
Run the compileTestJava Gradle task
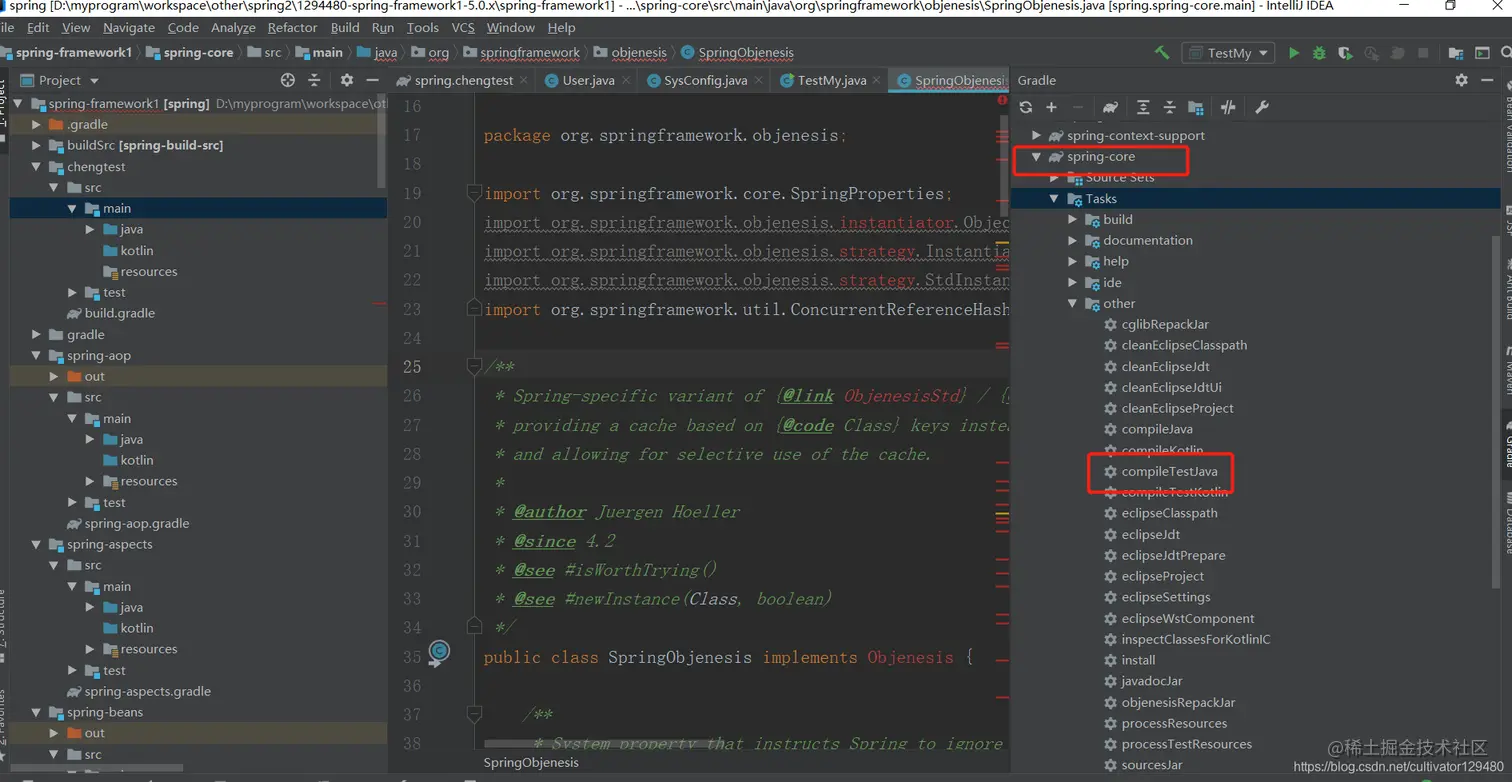pyautogui.click(x=1169, y=471)
